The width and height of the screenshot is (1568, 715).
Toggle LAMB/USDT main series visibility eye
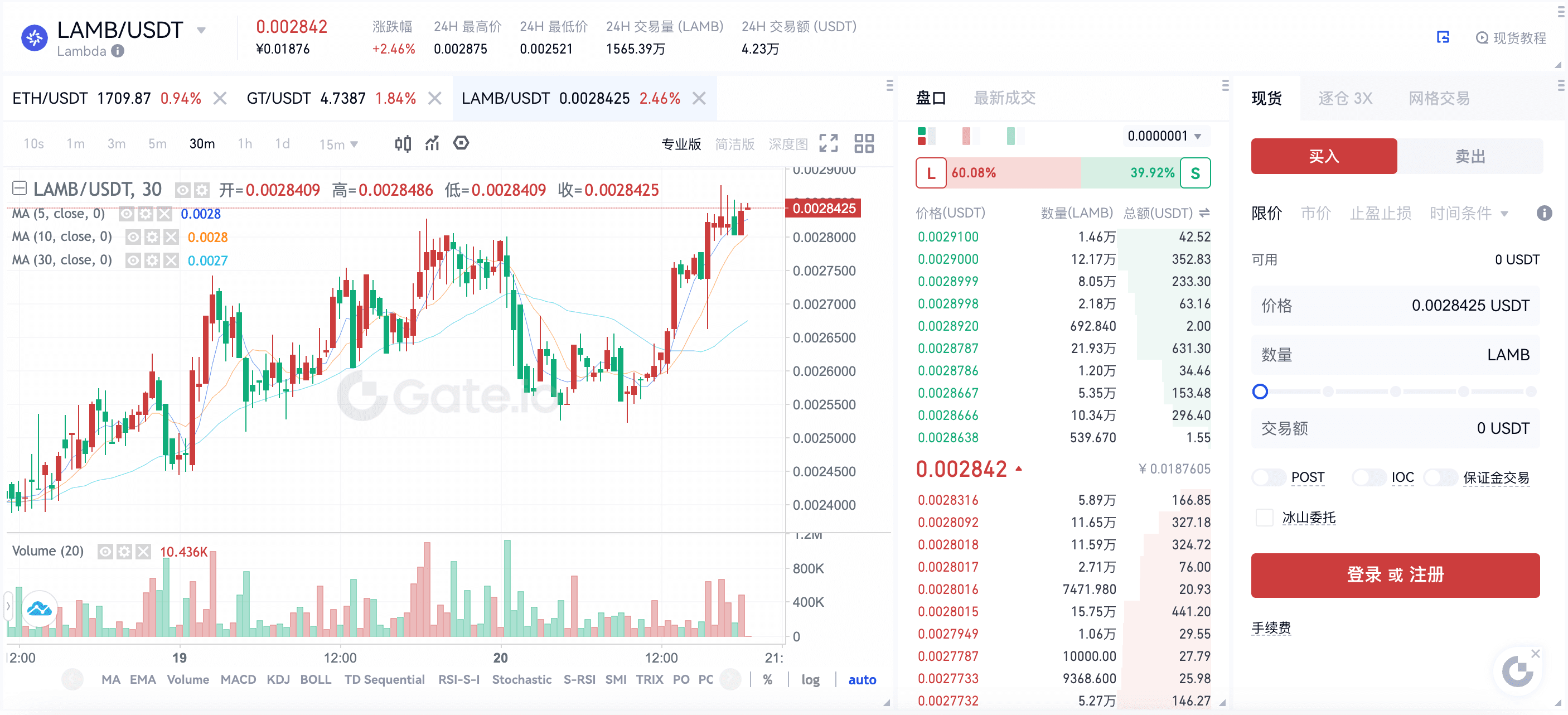182,191
